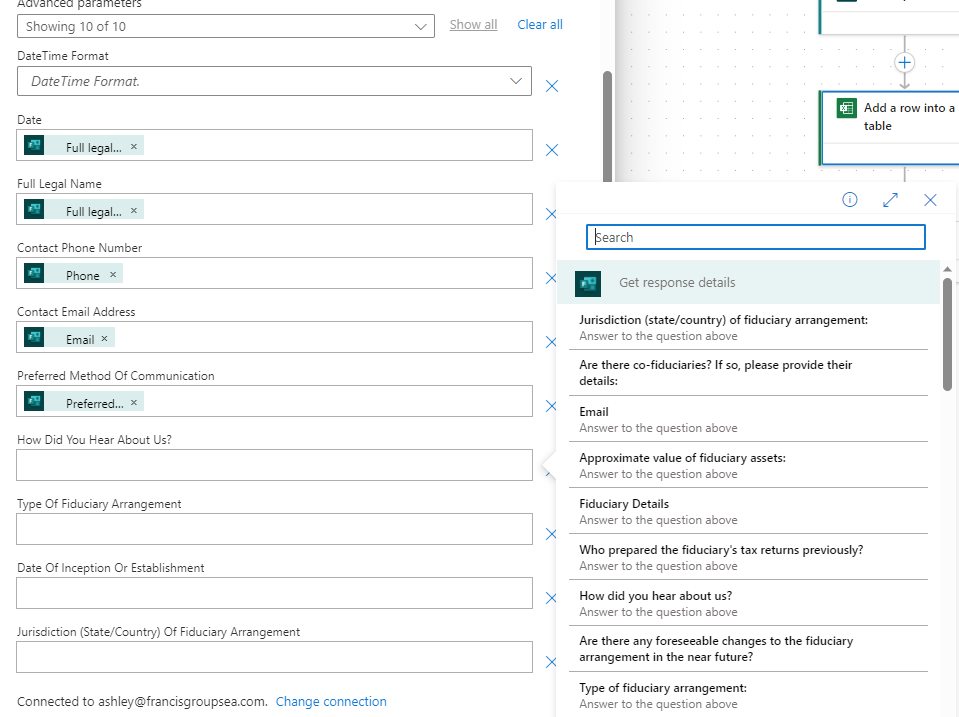959x717 pixels.
Task: Remove the Full Legal Name parameter
Action: (551, 214)
